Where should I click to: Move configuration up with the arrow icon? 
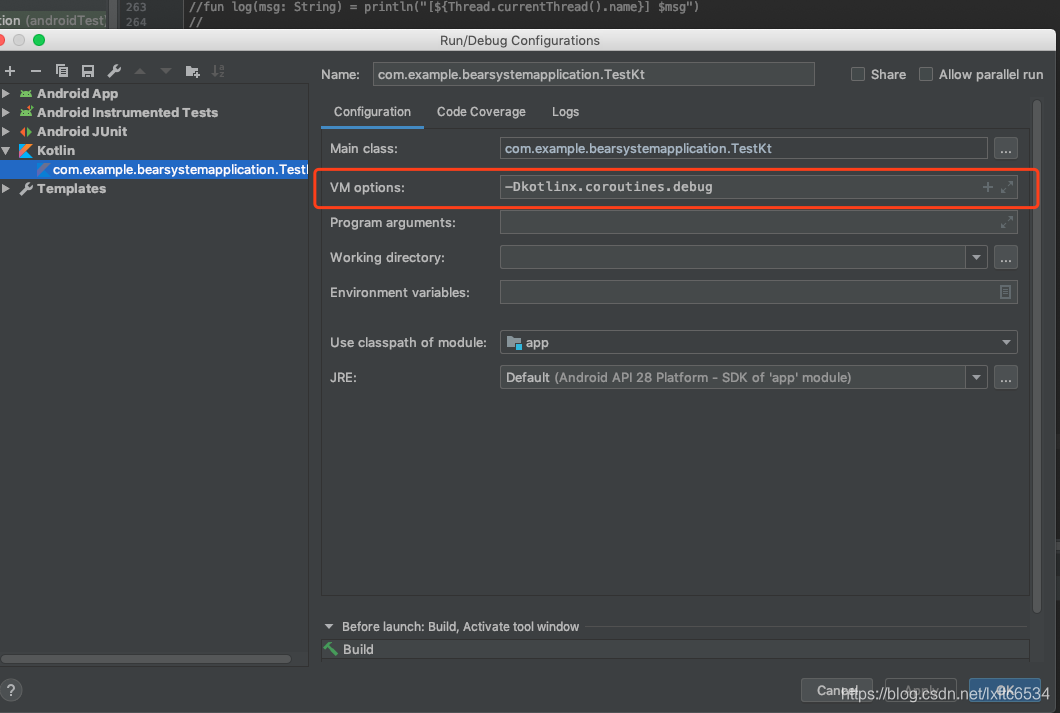140,71
